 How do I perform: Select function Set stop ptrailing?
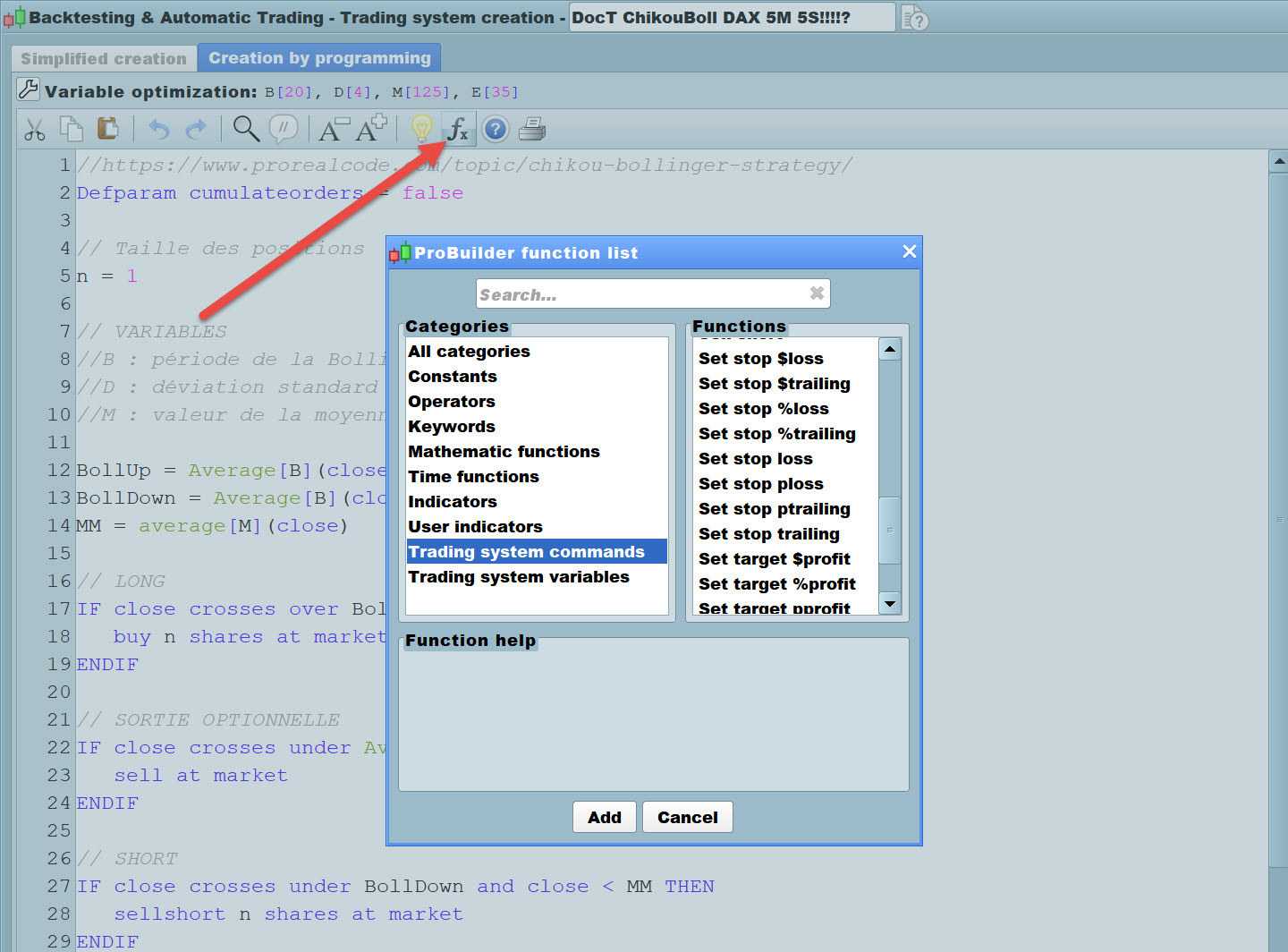coord(786,509)
